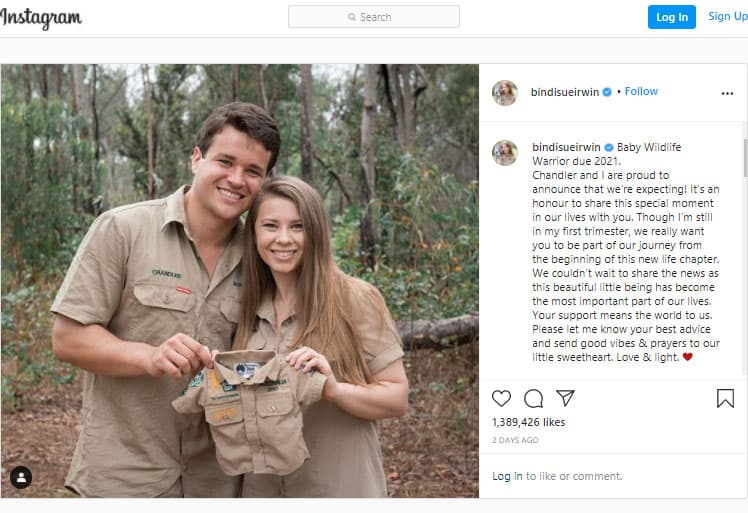Show tagged people icon on the photo
The width and height of the screenshot is (748, 513).
click(21, 477)
